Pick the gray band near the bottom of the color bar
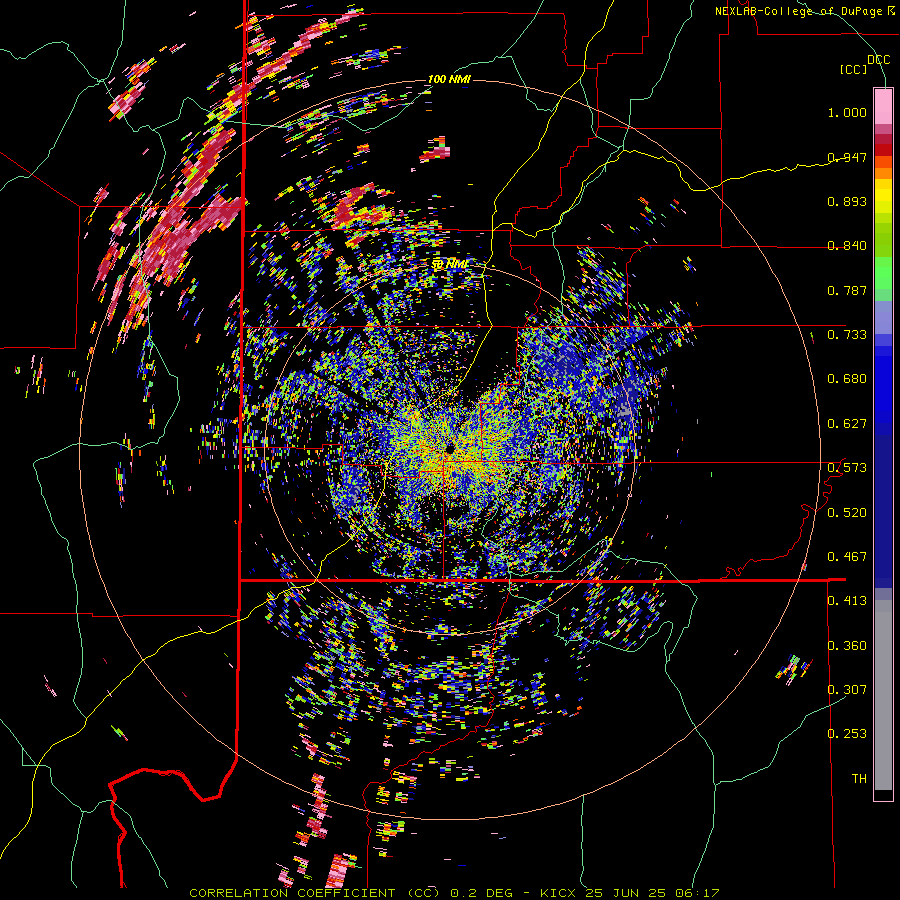 883,695
